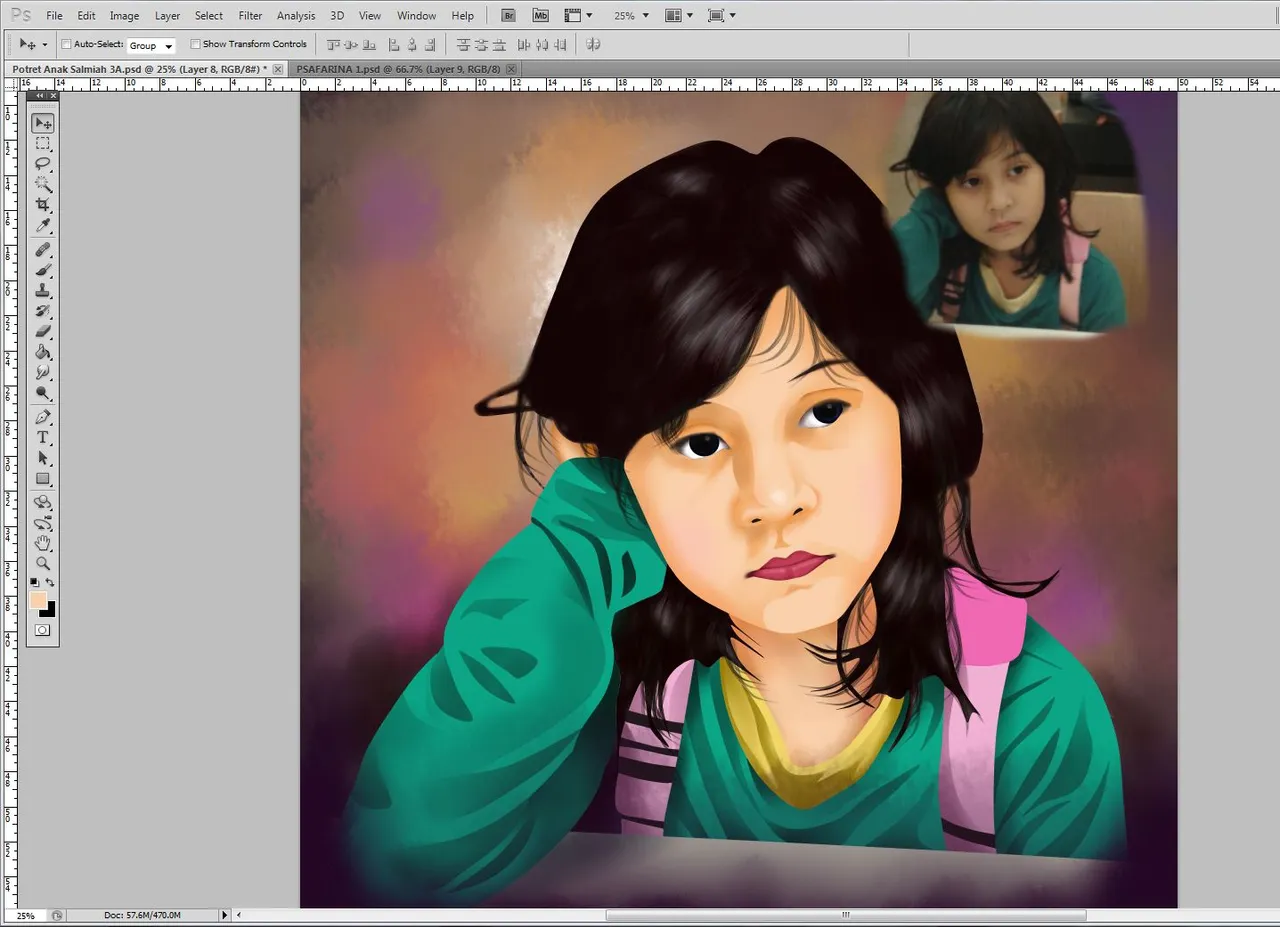
Task: Select the Zoom tool in the toolbox
Action: tap(43, 563)
